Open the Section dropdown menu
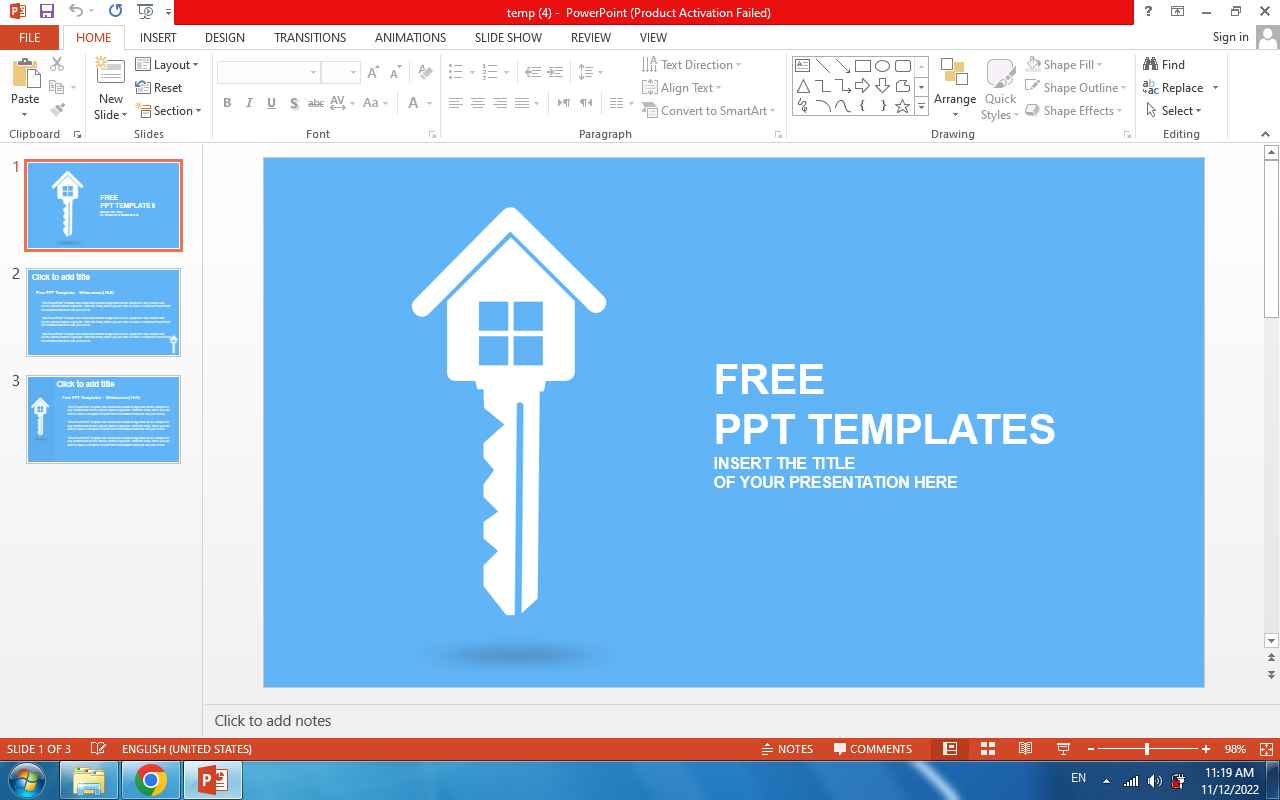Image resolution: width=1280 pixels, height=800 pixels. (x=168, y=111)
